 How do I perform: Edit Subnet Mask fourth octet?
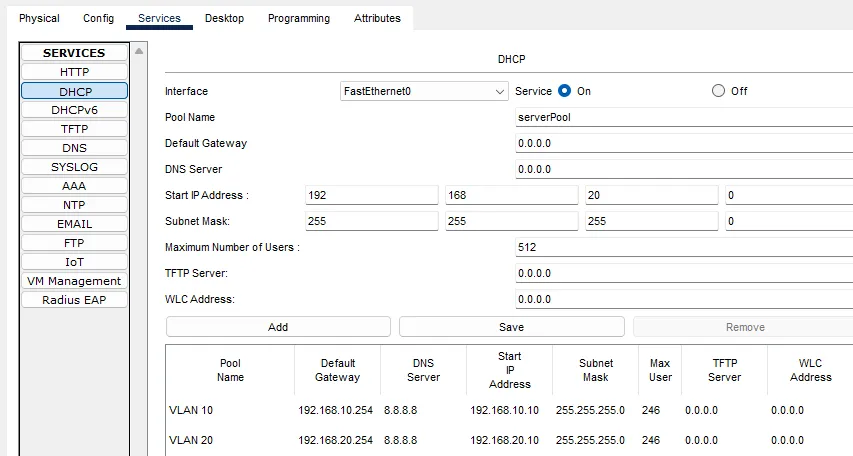pos(789,221)
